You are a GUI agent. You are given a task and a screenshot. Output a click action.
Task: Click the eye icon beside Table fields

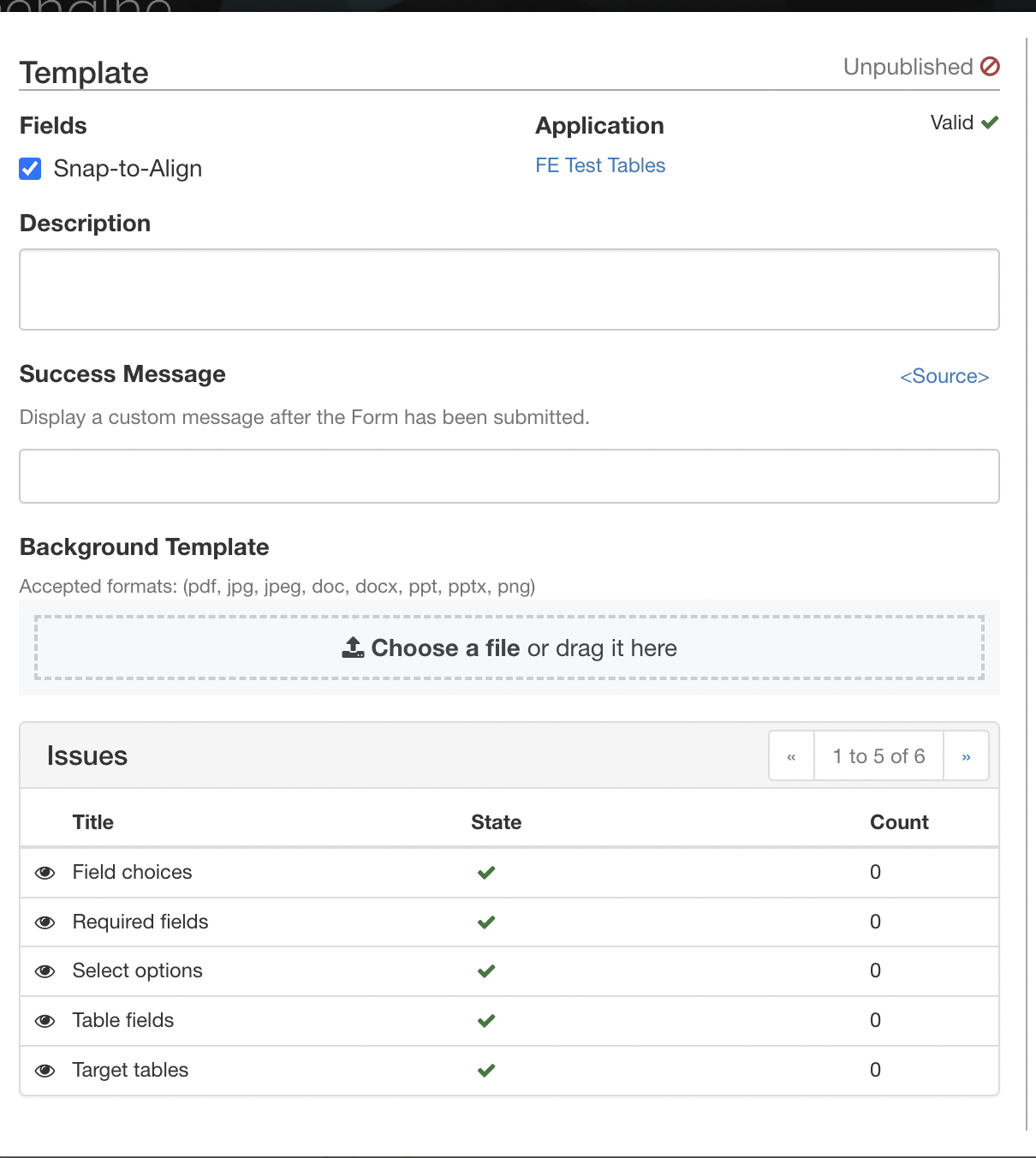pos(45,1021)
